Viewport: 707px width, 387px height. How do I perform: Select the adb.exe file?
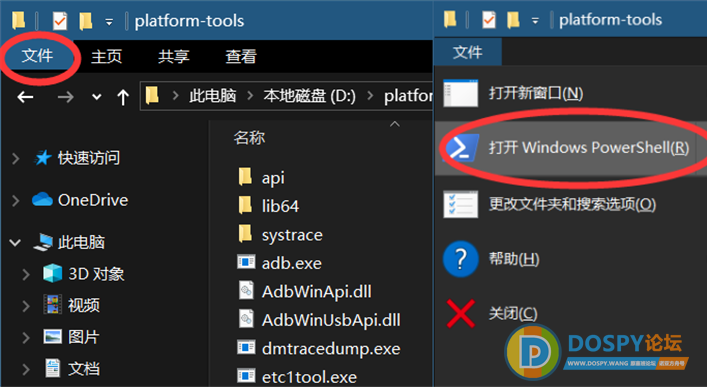(x=291, y=263)
